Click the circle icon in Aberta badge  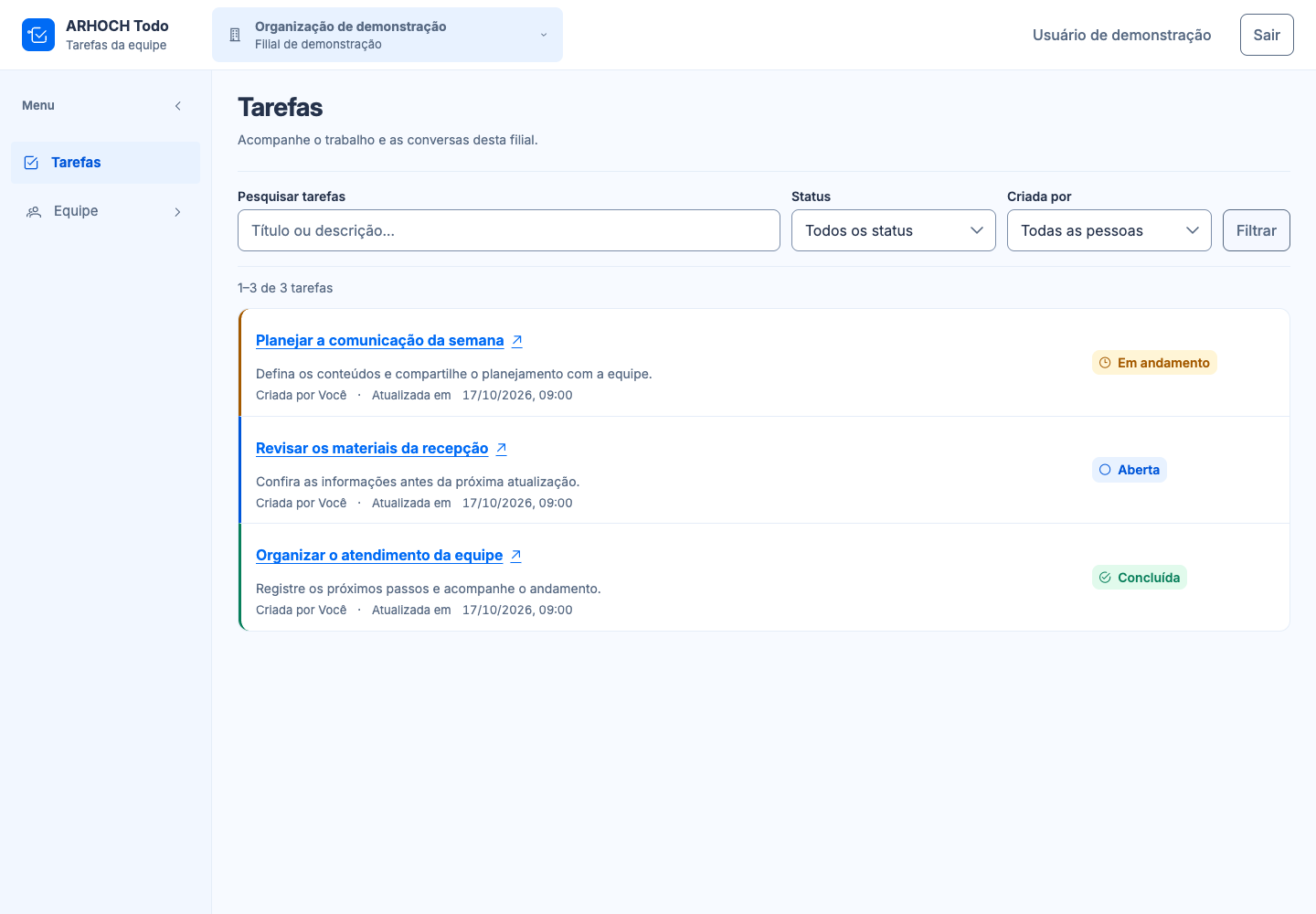click(x=1105, y=470)
